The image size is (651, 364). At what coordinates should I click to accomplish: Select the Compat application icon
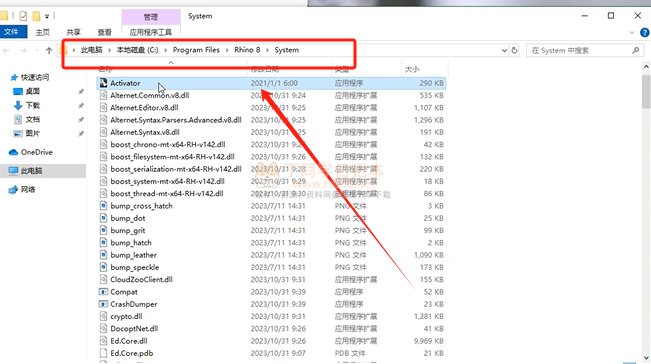(103, 292)
